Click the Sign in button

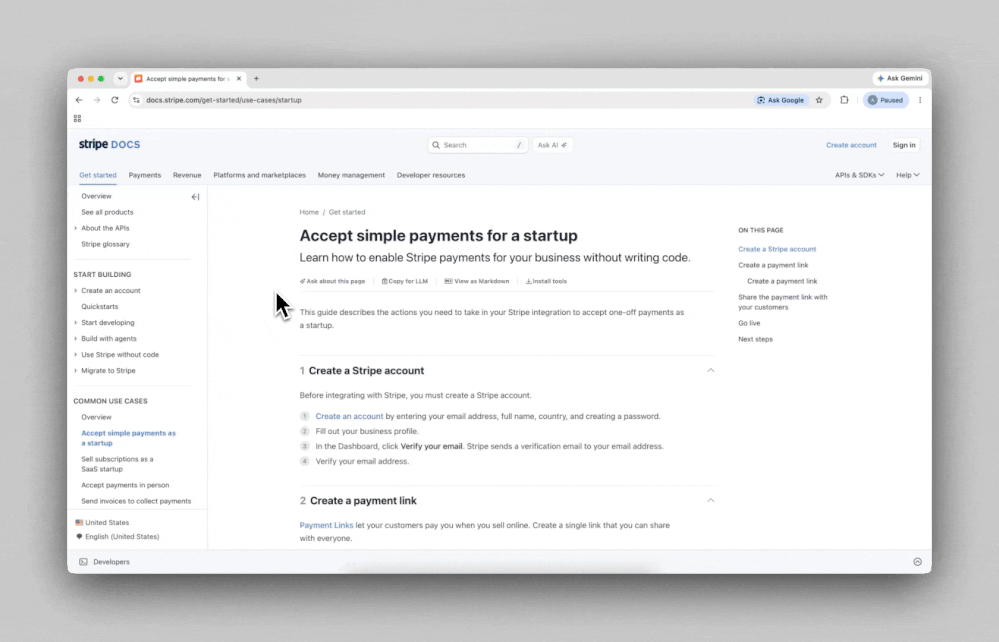tap(903, 145)
